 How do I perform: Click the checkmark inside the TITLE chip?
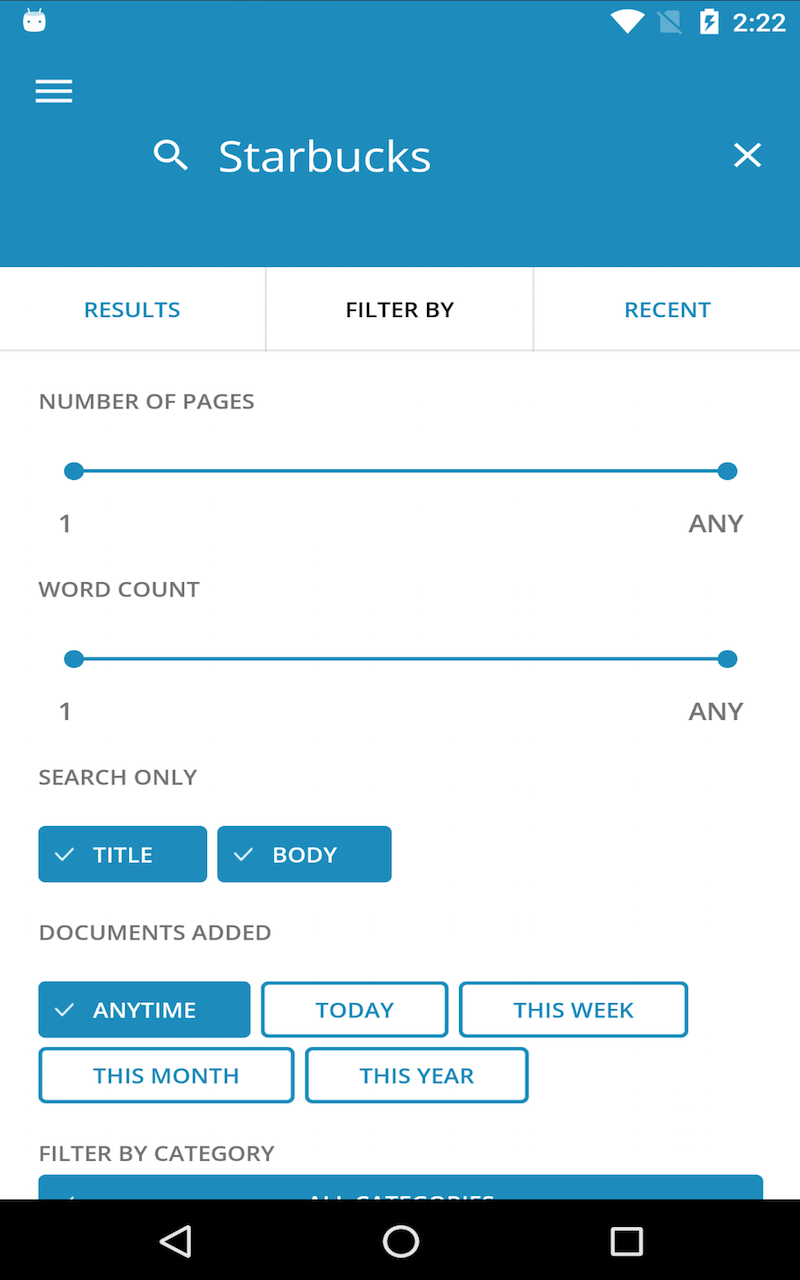click(64, 854)
